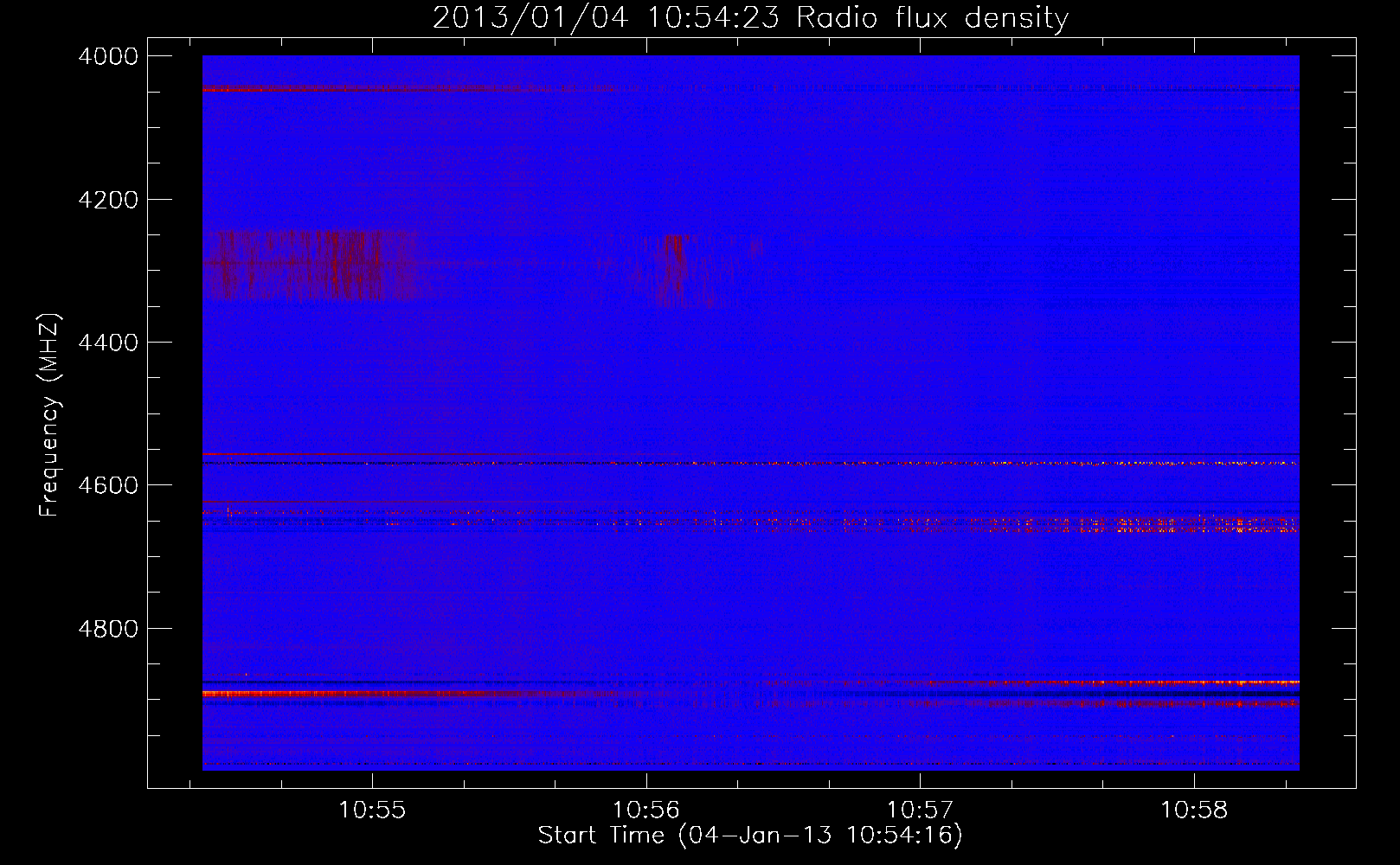Click the plot title "2013/01/04 10:54:23 Radio flux density"
Screen dimensions: 1400x865
[x=750, y=17]
